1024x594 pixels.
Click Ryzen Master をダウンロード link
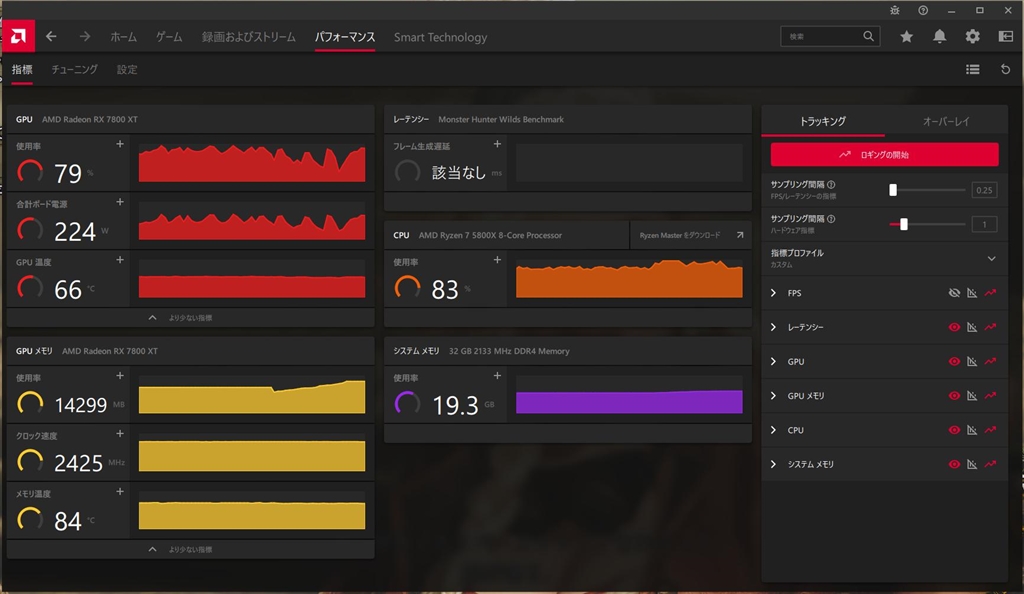(690, 235)
